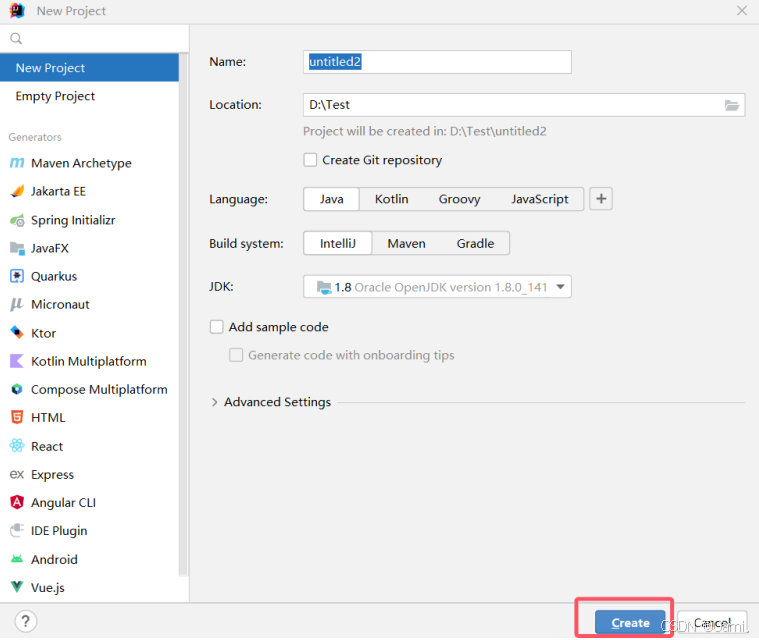
Task: Choose Maven Archetype generator label
Action: (81, 163)
